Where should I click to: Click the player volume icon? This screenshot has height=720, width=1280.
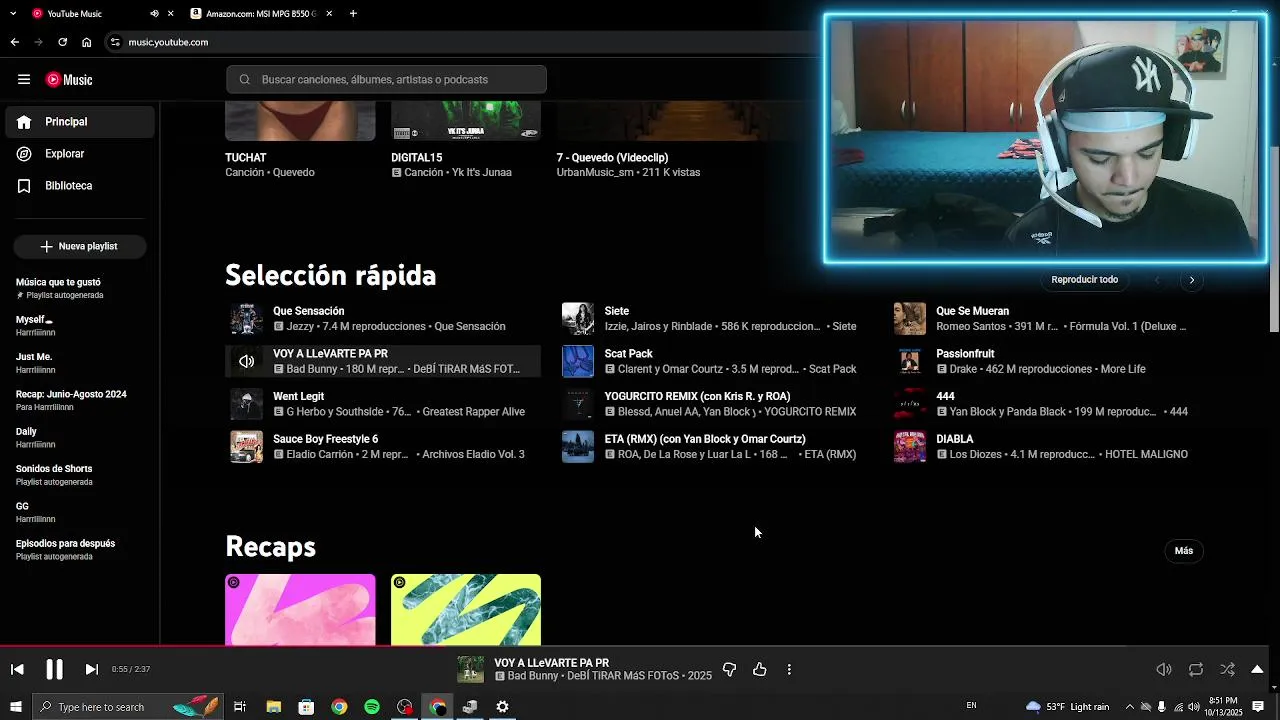click(1164, 669)
